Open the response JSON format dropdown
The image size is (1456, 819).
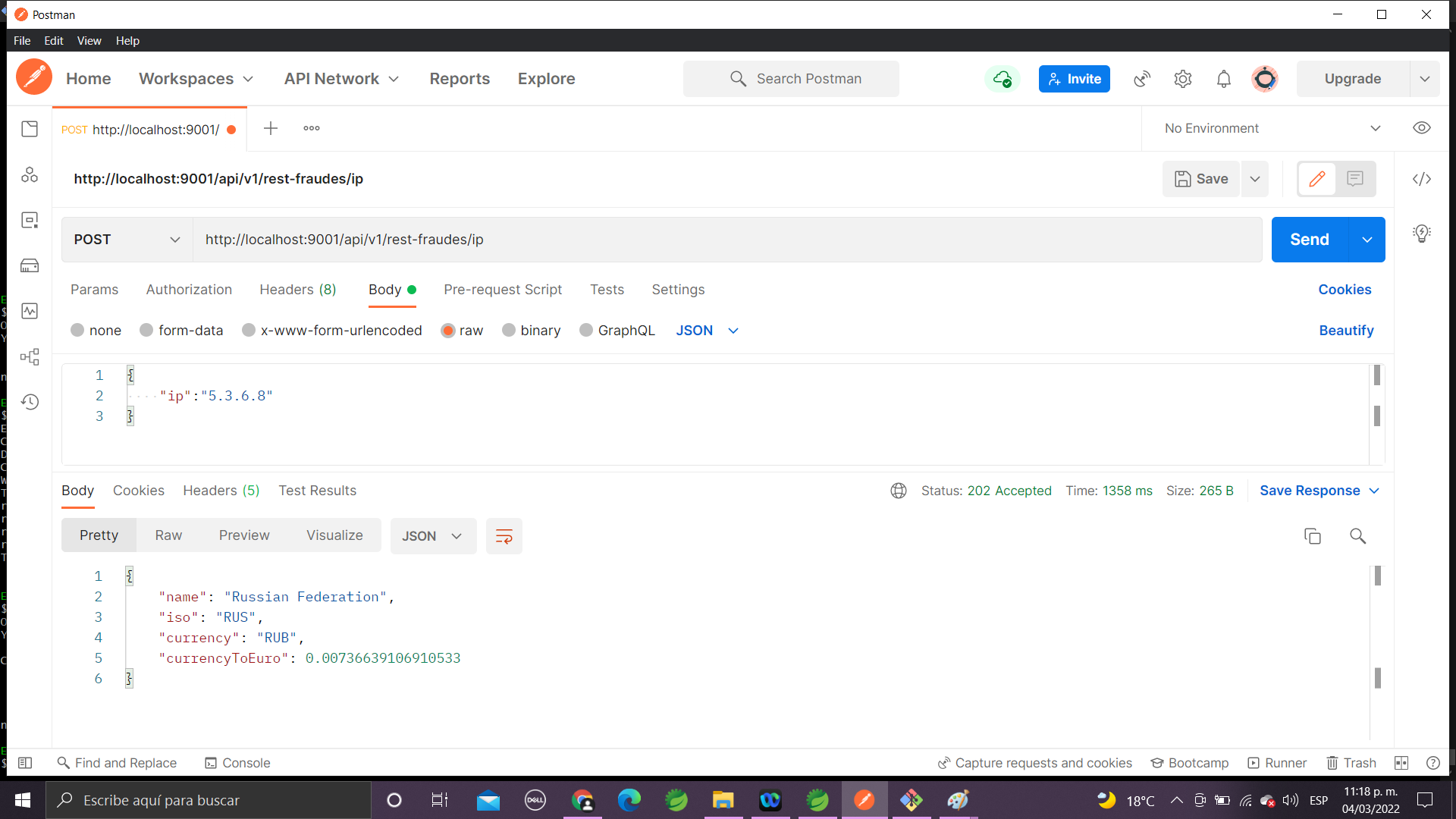pyautogui.click(x=433, y=536)
